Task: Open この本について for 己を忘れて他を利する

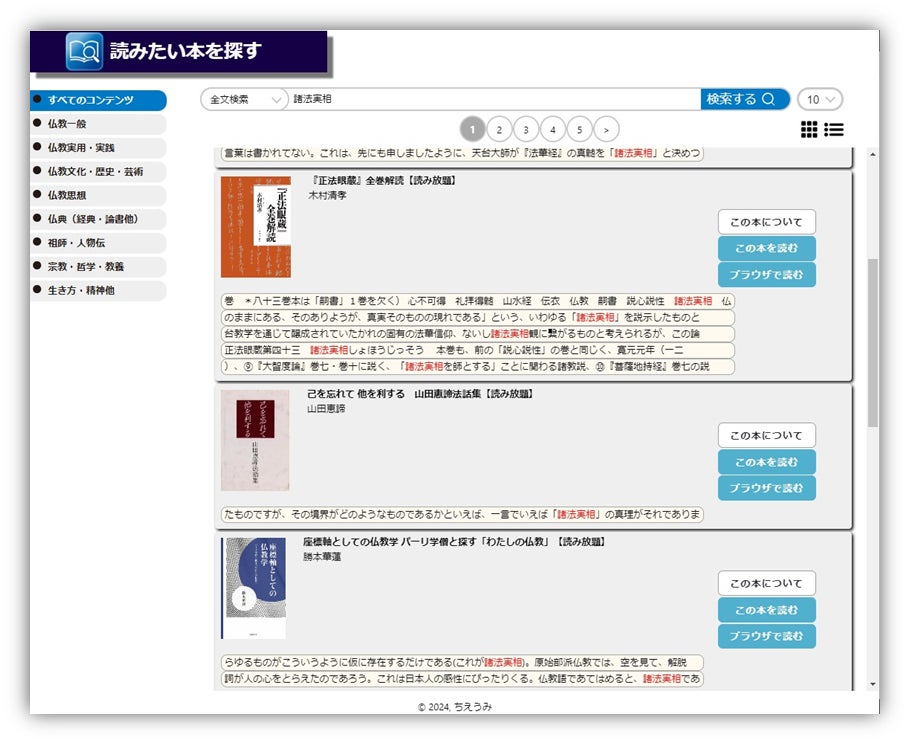Action: click(767, 435)
